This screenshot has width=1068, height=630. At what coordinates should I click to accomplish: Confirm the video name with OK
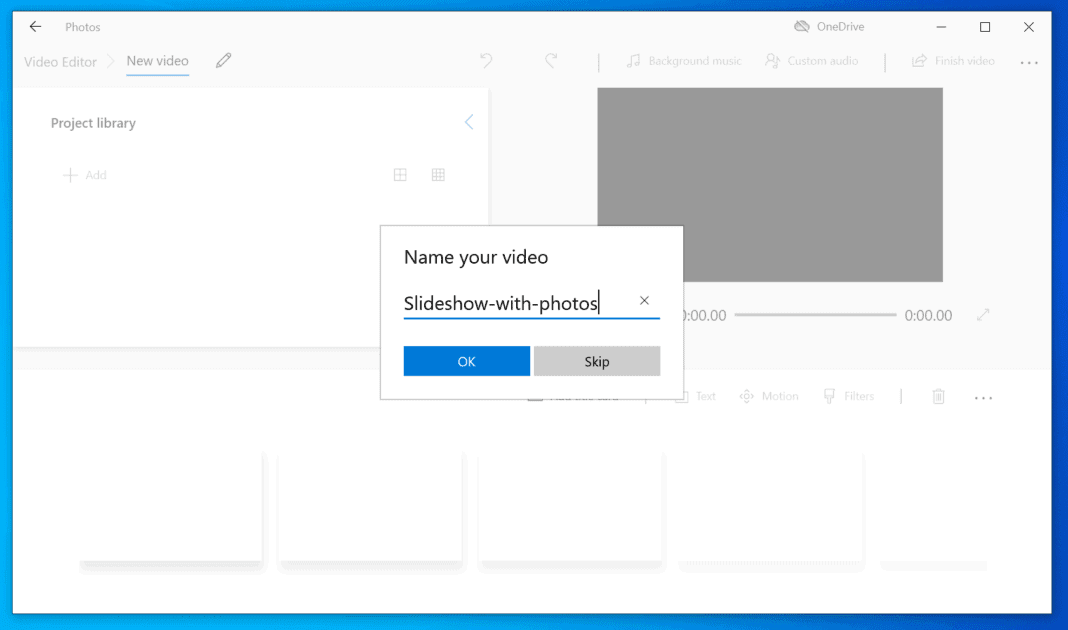(466, 361)
